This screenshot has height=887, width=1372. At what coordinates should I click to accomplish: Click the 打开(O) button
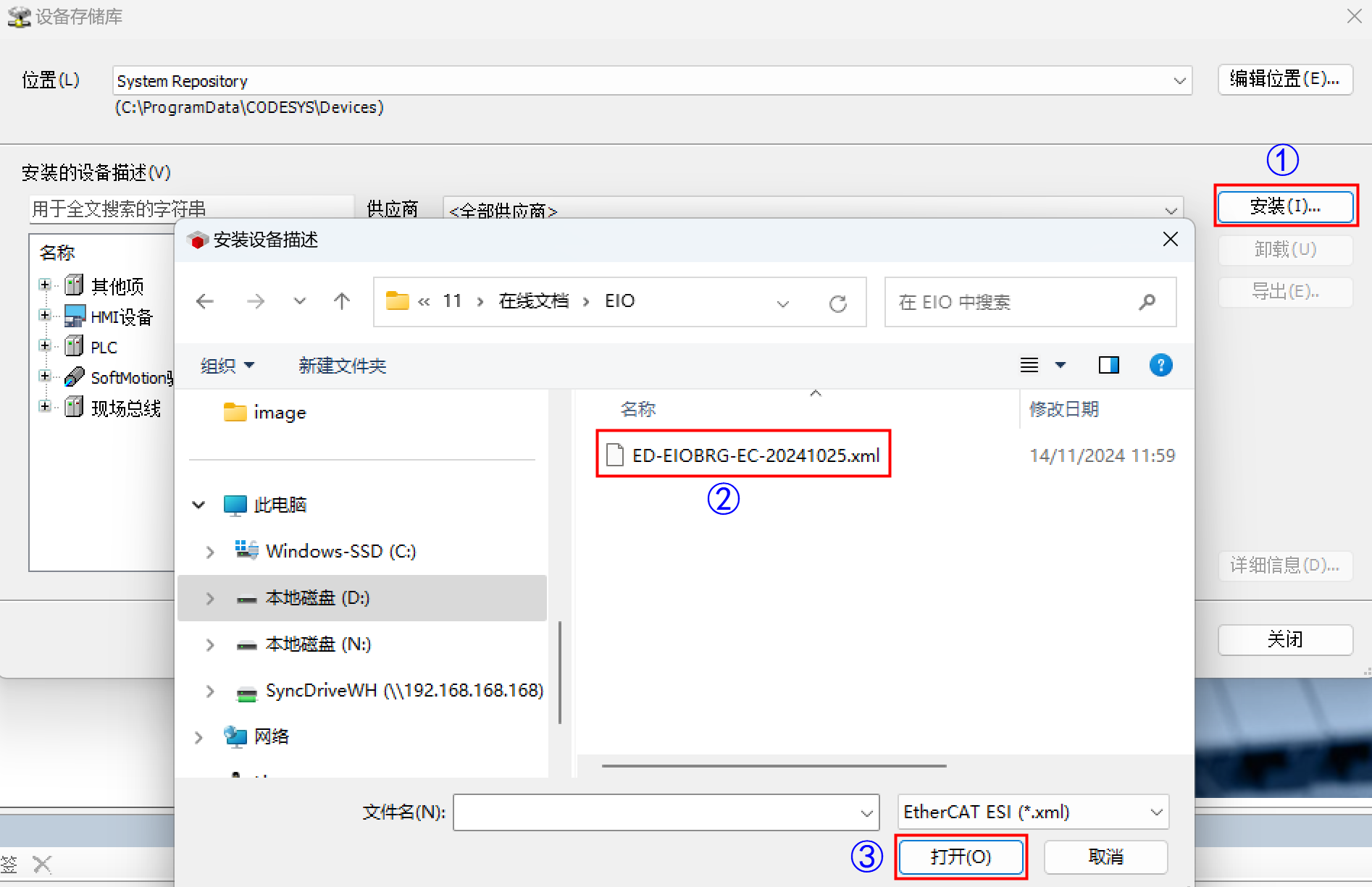pos(961,857)
